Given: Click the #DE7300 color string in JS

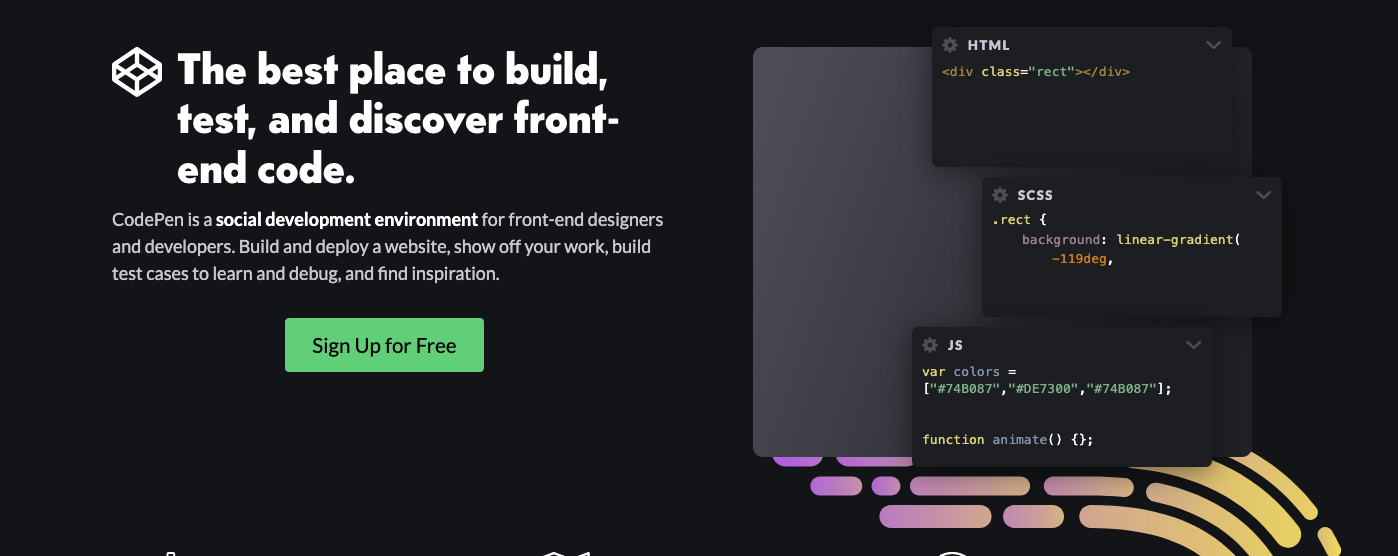Looking at the screenshot, I should coord(1043,389).
